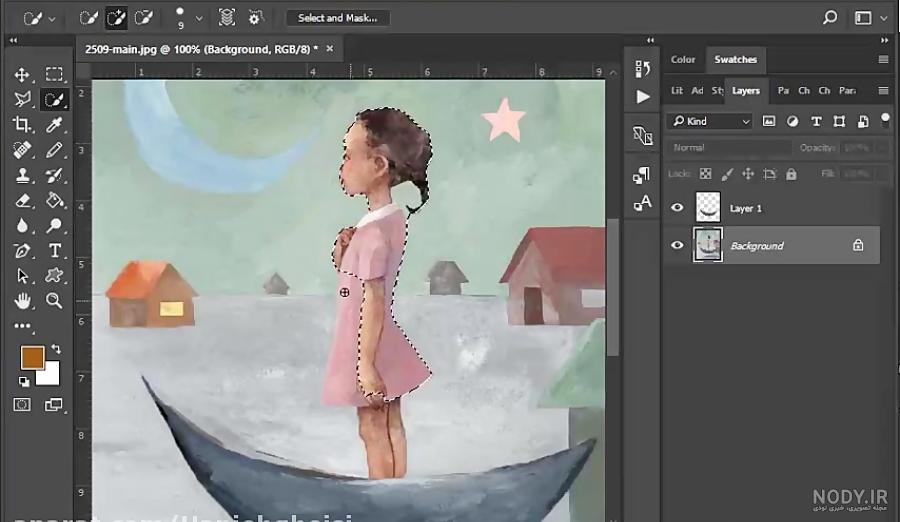
Task: Toggle Background layer visibility eye
Action: click(677, 245)
